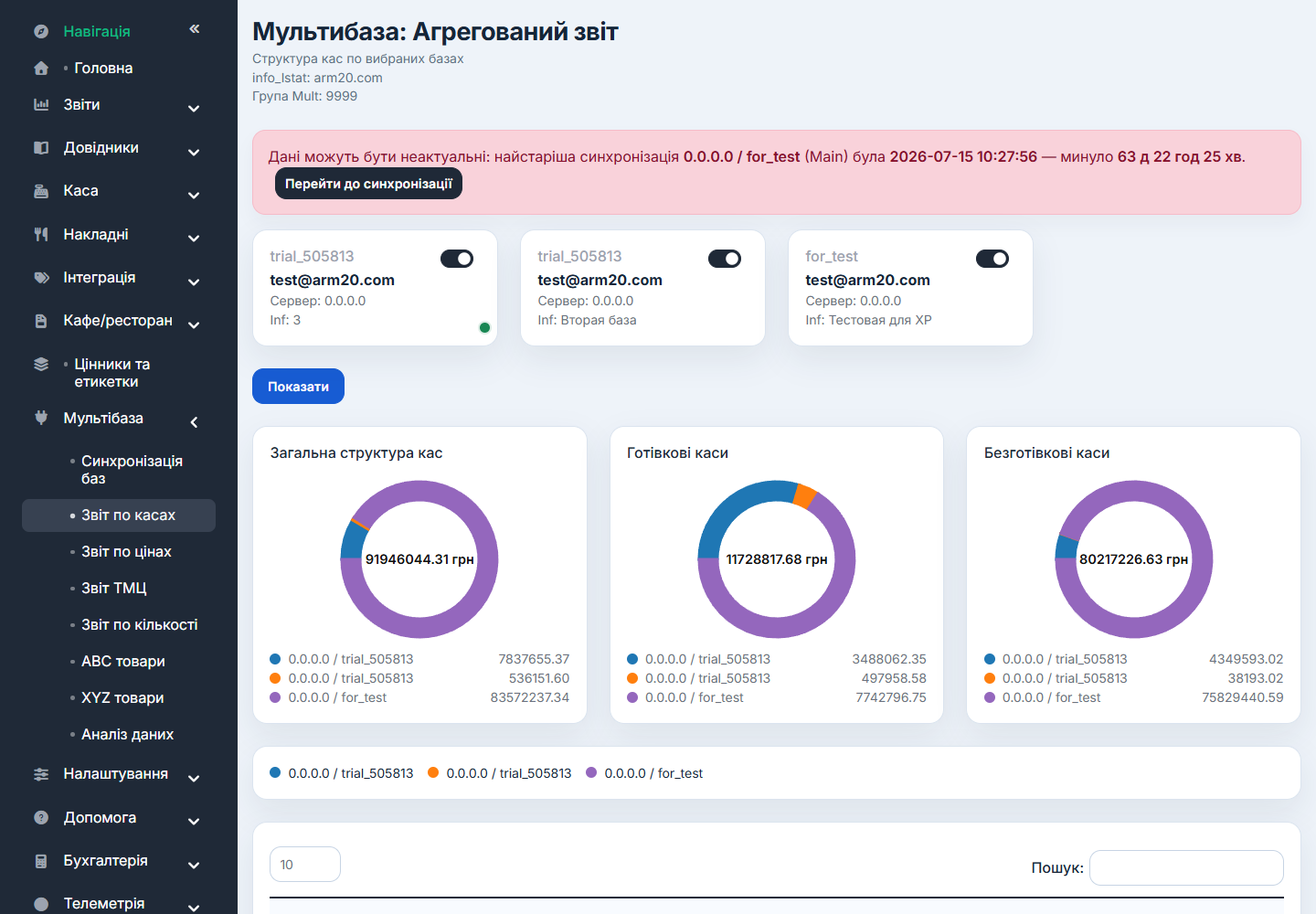Click the question mark icon for Допомога

(x=41, y=817)
